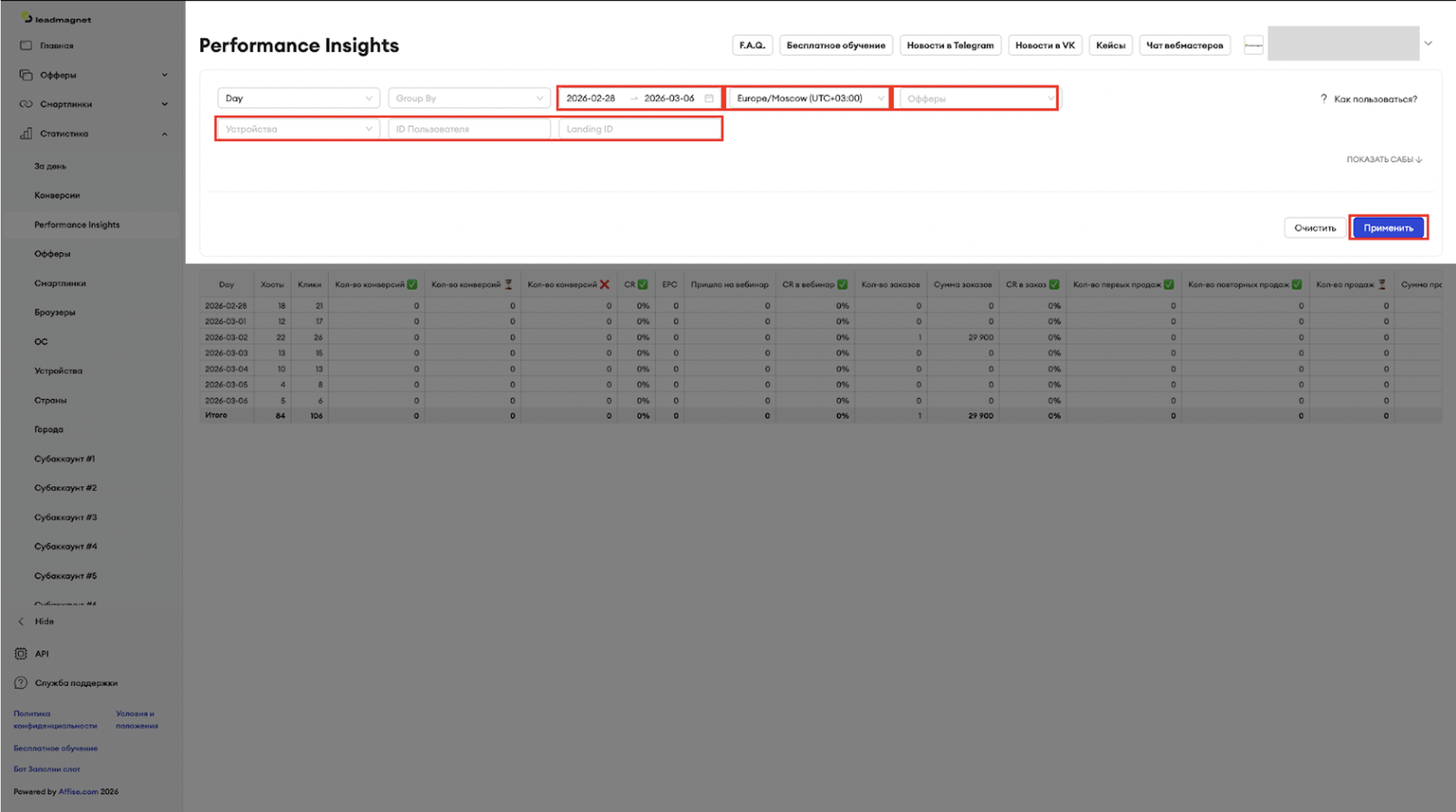
Task: Collapse the Статистика section chevron
Action: [x=165, y=133]
